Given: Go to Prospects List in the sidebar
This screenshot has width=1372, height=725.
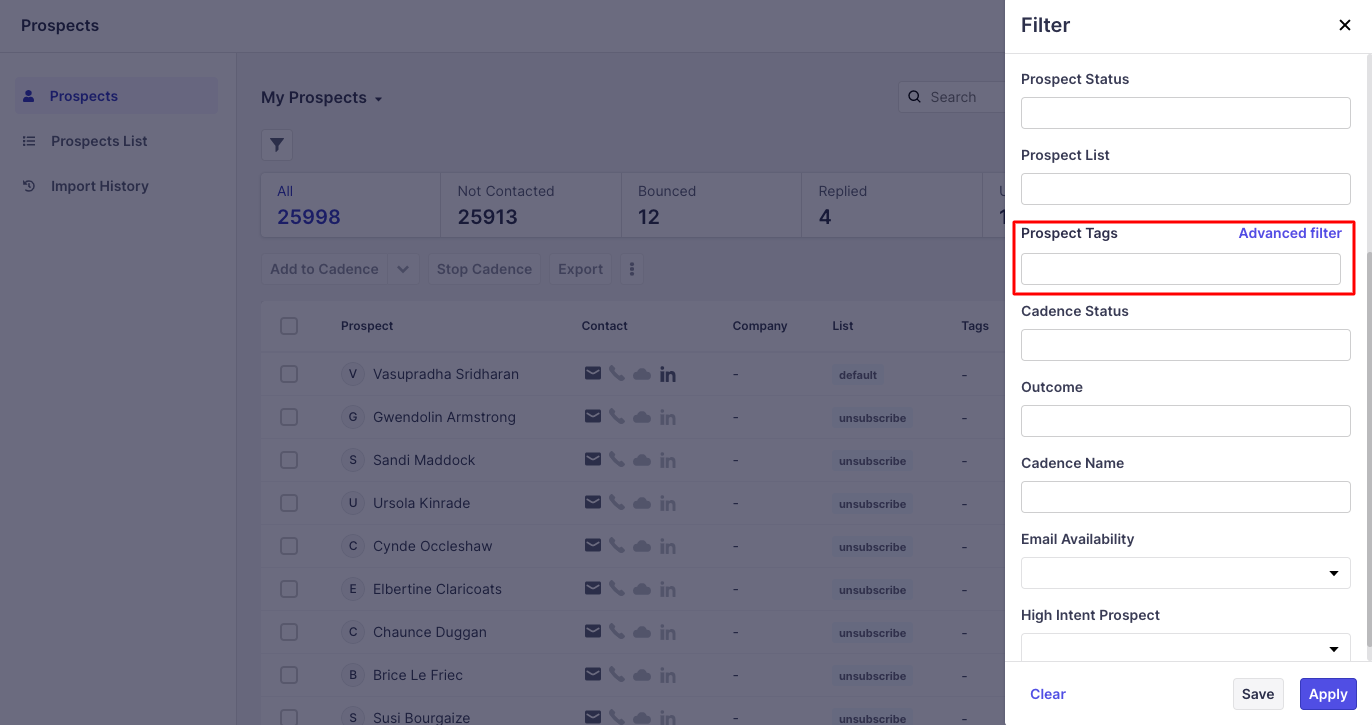Looking at the screenshot, I should click(99, 141).
